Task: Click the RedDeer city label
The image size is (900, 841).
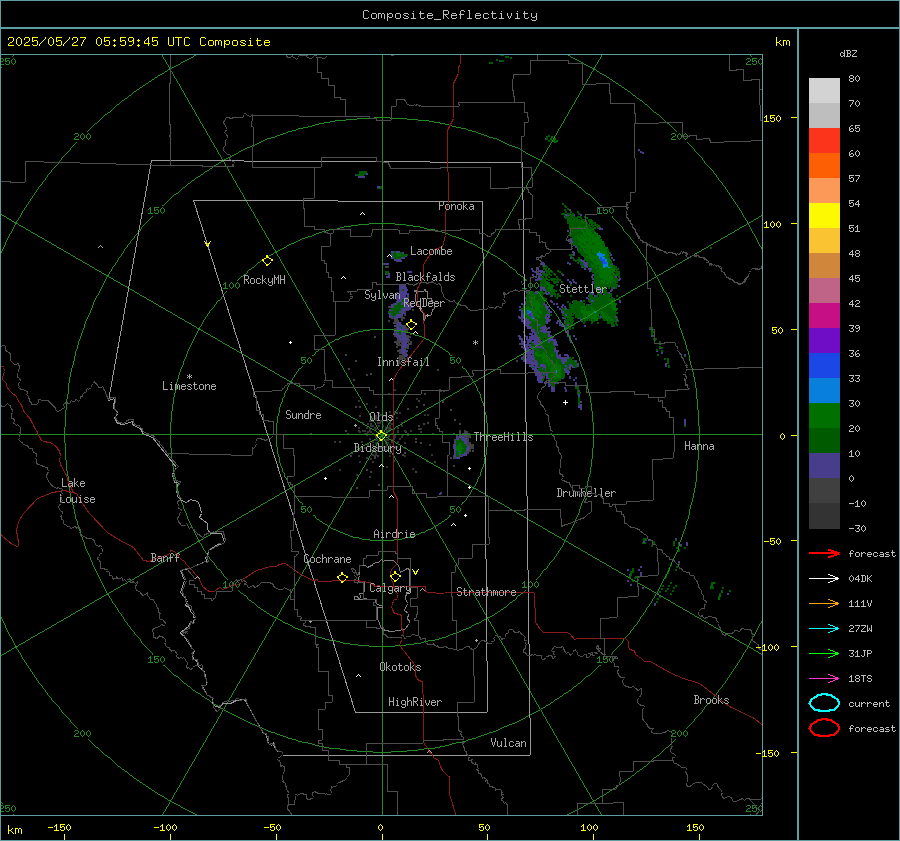Action: 424,303
